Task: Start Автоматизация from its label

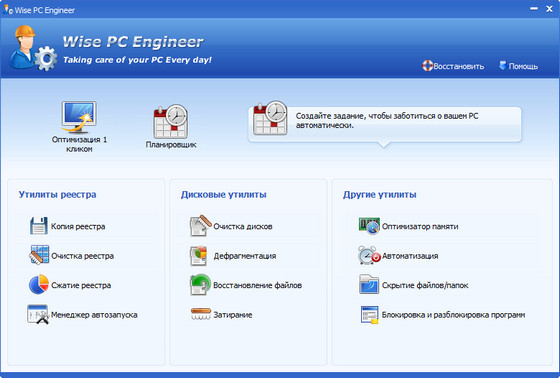Action: [410, 256]
